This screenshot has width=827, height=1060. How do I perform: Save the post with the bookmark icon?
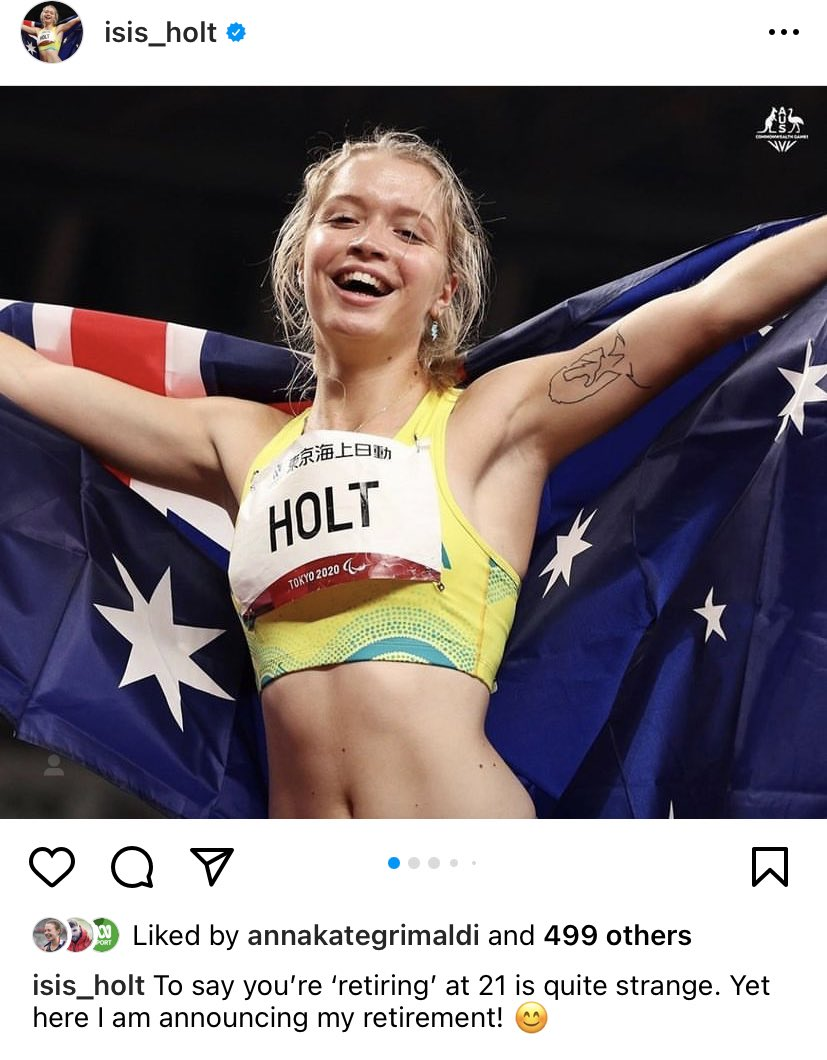pyautogui.click(x=770, y=866)
